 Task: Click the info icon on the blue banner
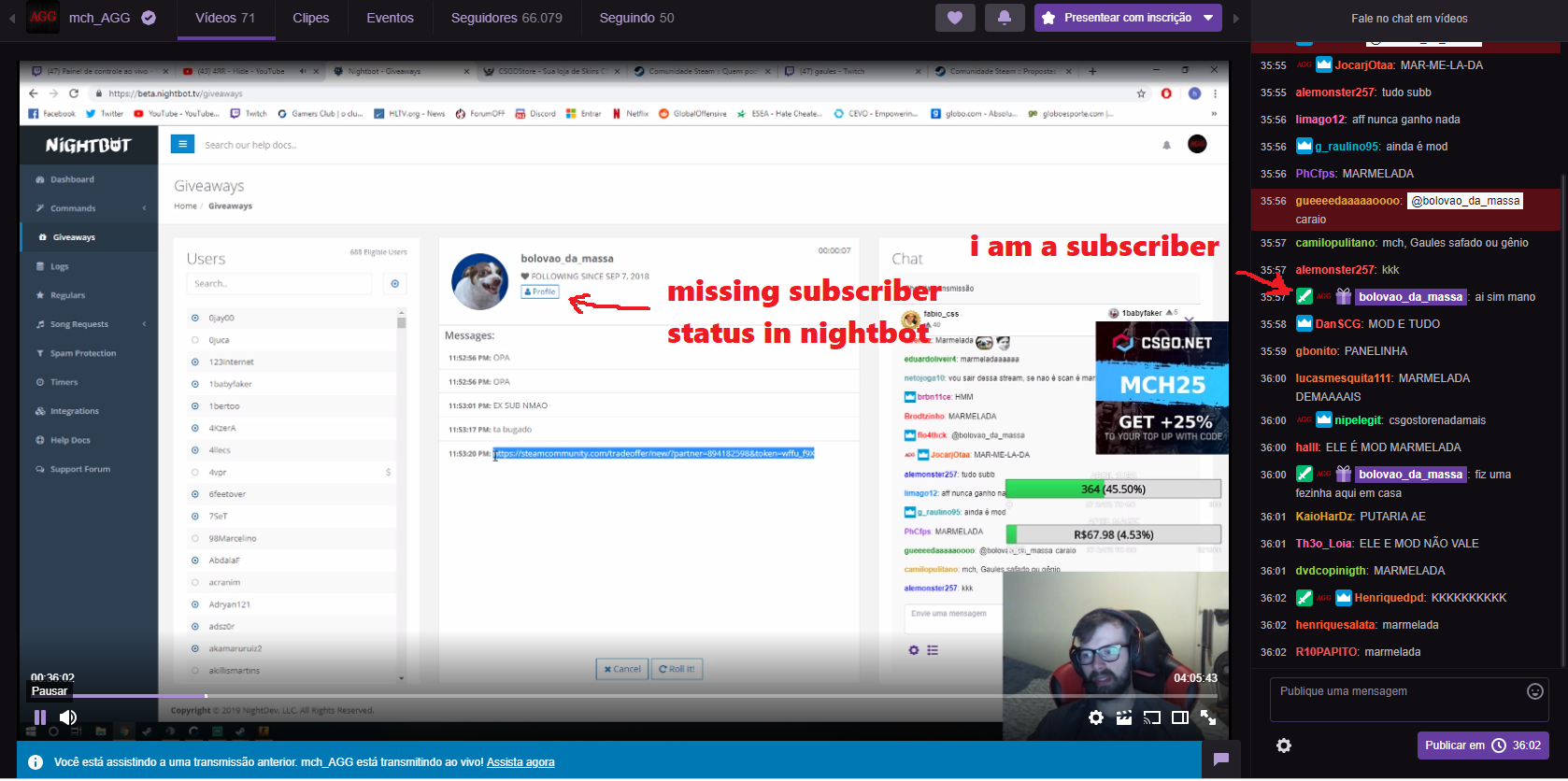35,762
